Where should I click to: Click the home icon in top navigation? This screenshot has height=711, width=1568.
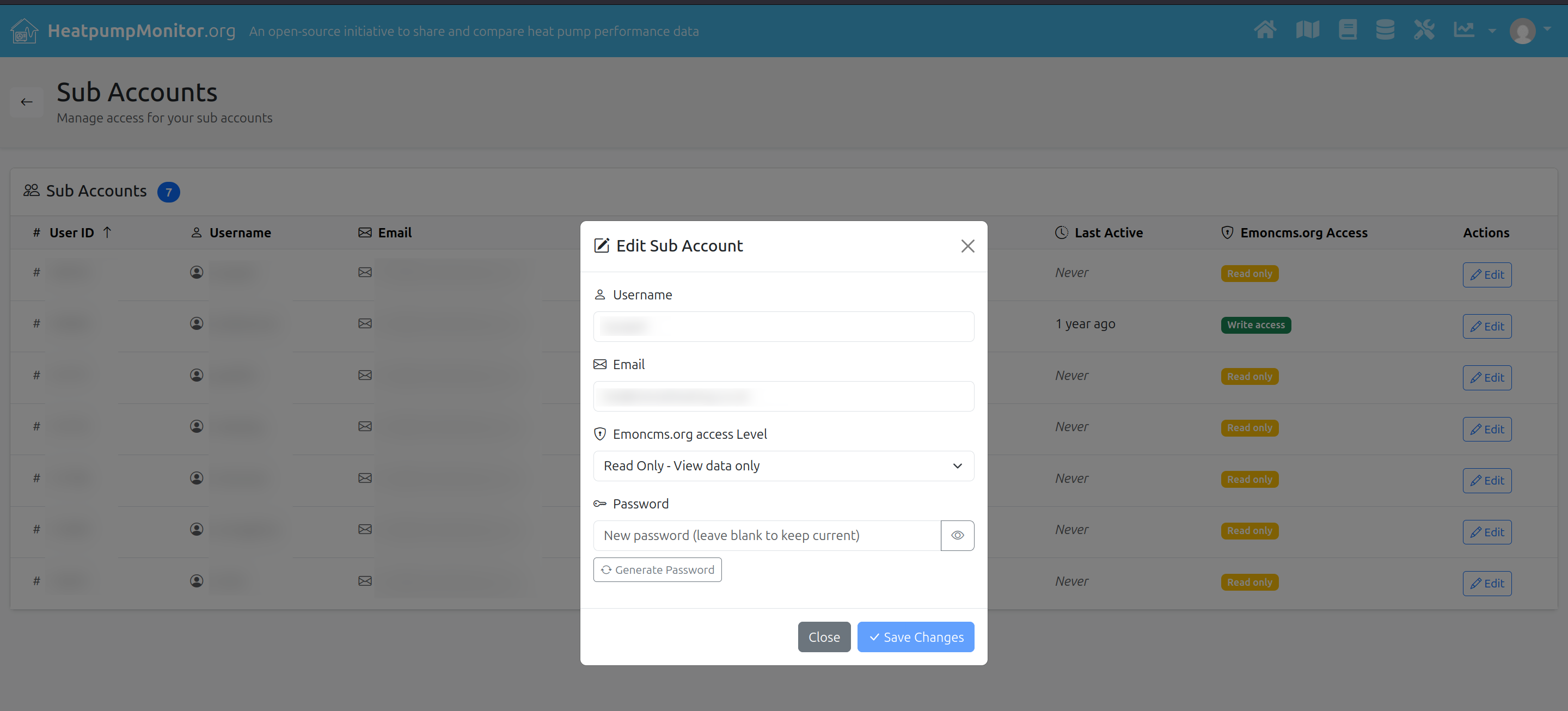coord(1265,30)
